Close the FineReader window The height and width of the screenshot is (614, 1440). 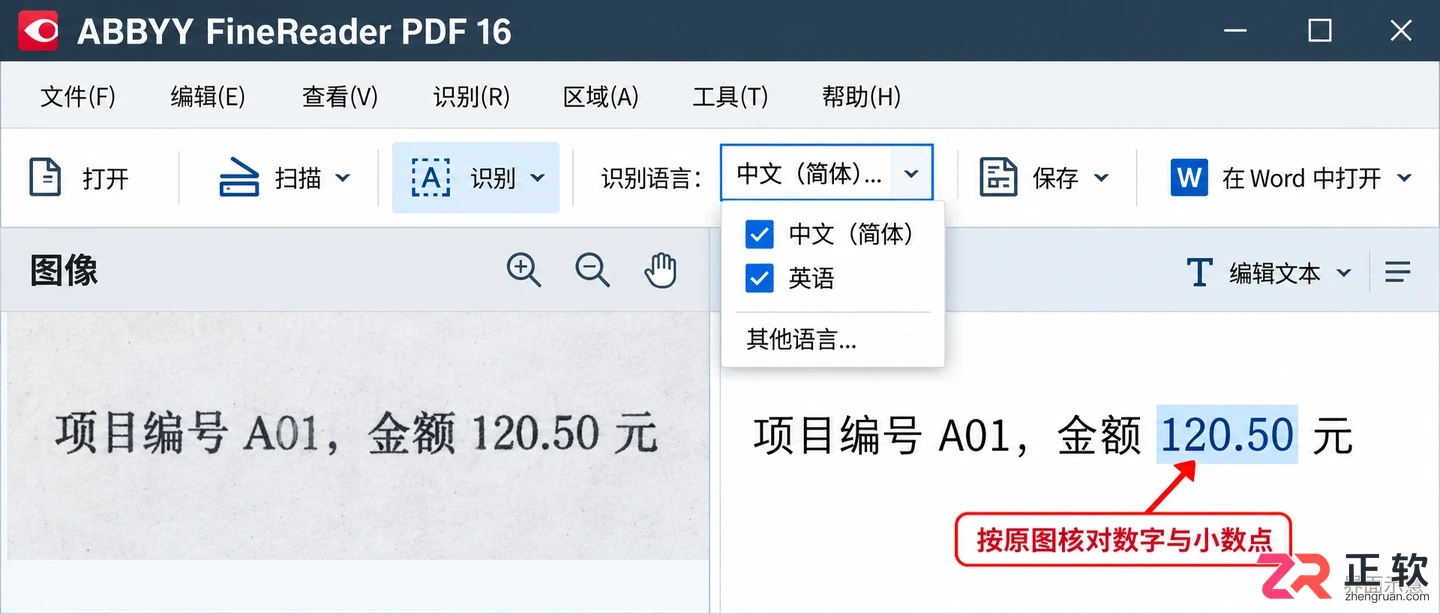(1401, 31)
